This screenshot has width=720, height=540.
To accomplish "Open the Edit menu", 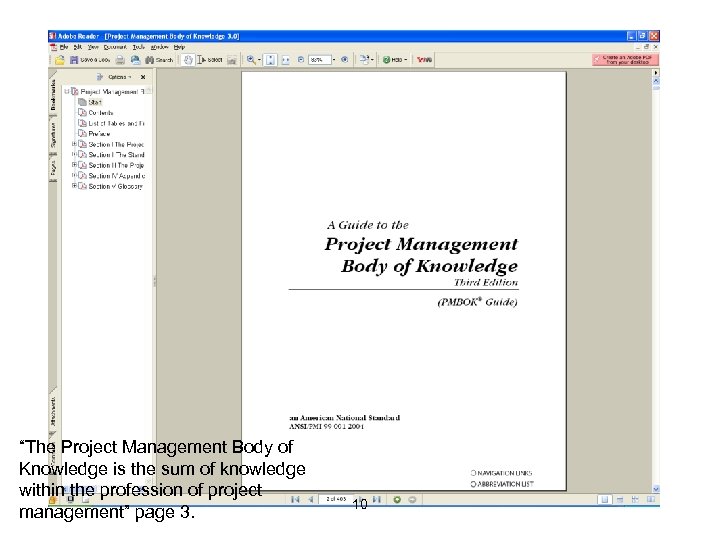I will click(x=78, y=47).
